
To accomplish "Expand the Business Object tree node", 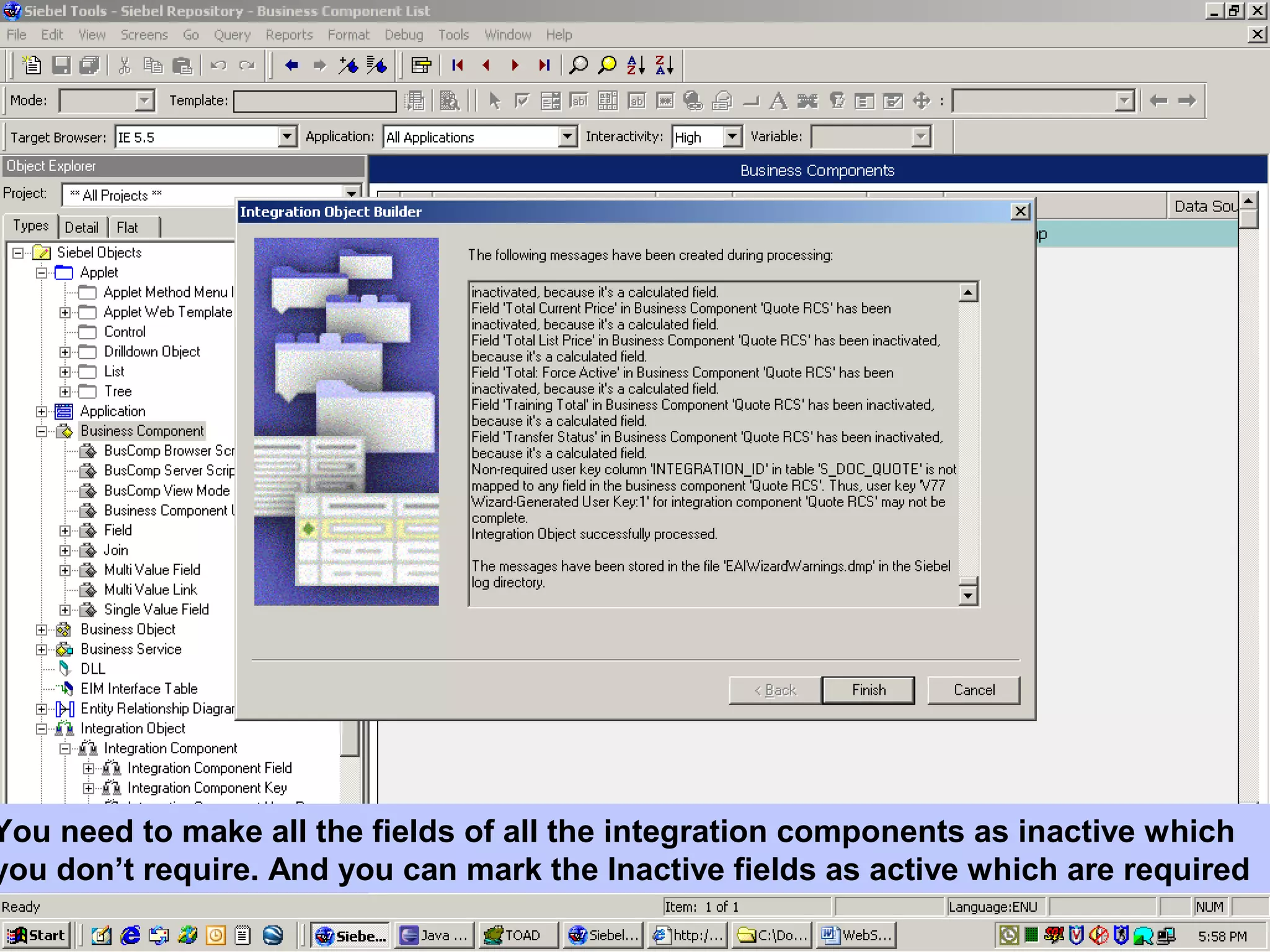I will (x=41, y=630).
